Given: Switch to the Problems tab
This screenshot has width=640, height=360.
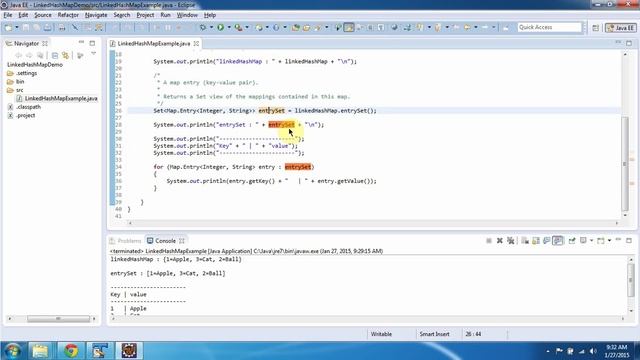Looking at the screenshot, I should (125, 241).
